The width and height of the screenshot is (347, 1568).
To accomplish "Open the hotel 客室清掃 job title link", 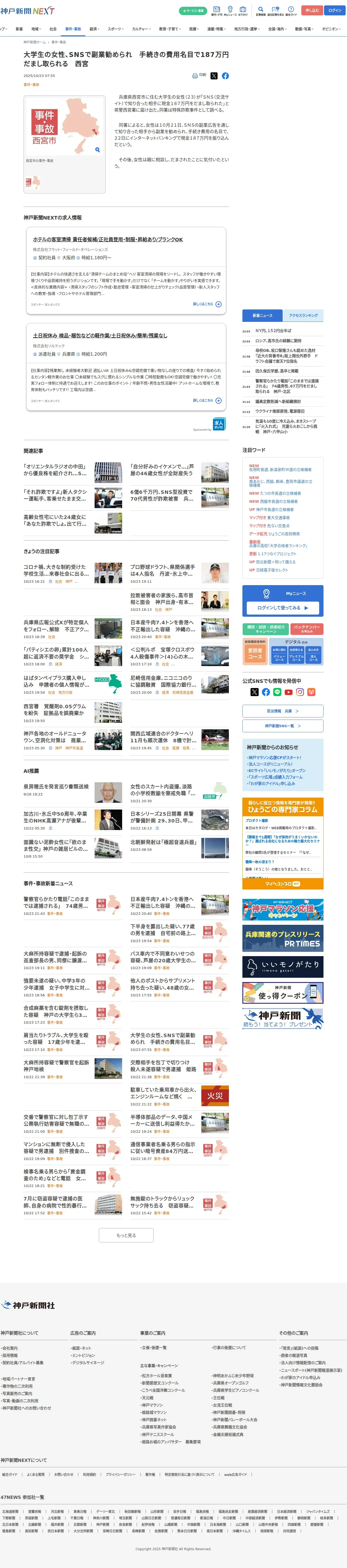I will pos(108,240).
